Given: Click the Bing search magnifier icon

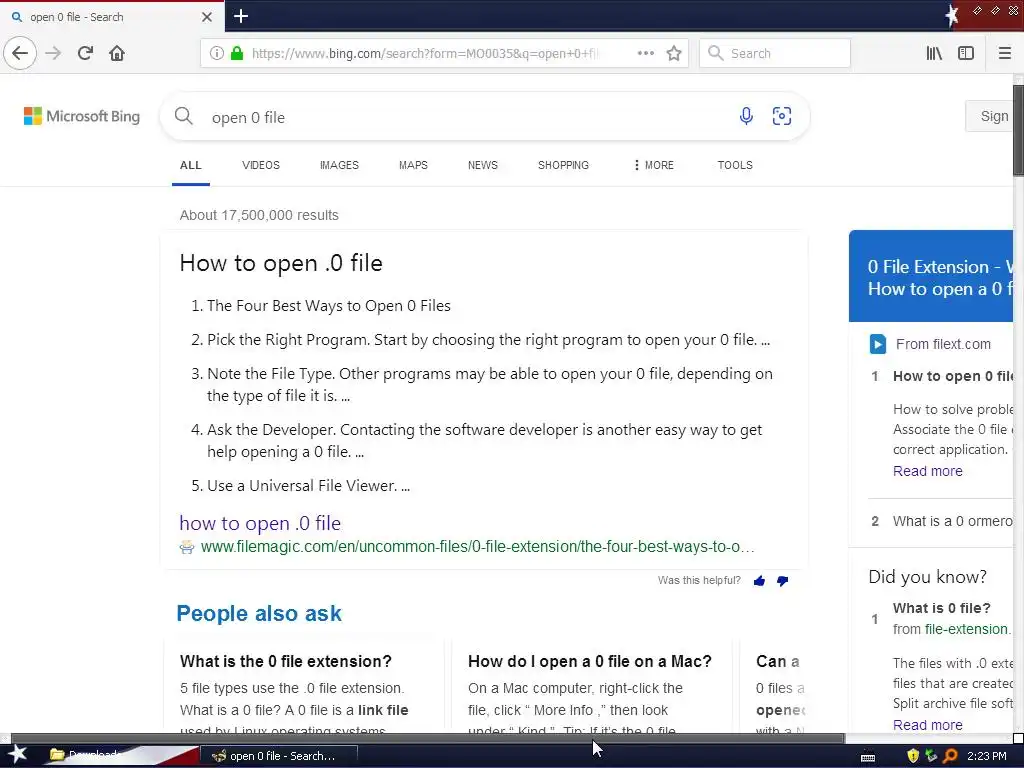Looking at the screenshot, I should tap(184, 116).
